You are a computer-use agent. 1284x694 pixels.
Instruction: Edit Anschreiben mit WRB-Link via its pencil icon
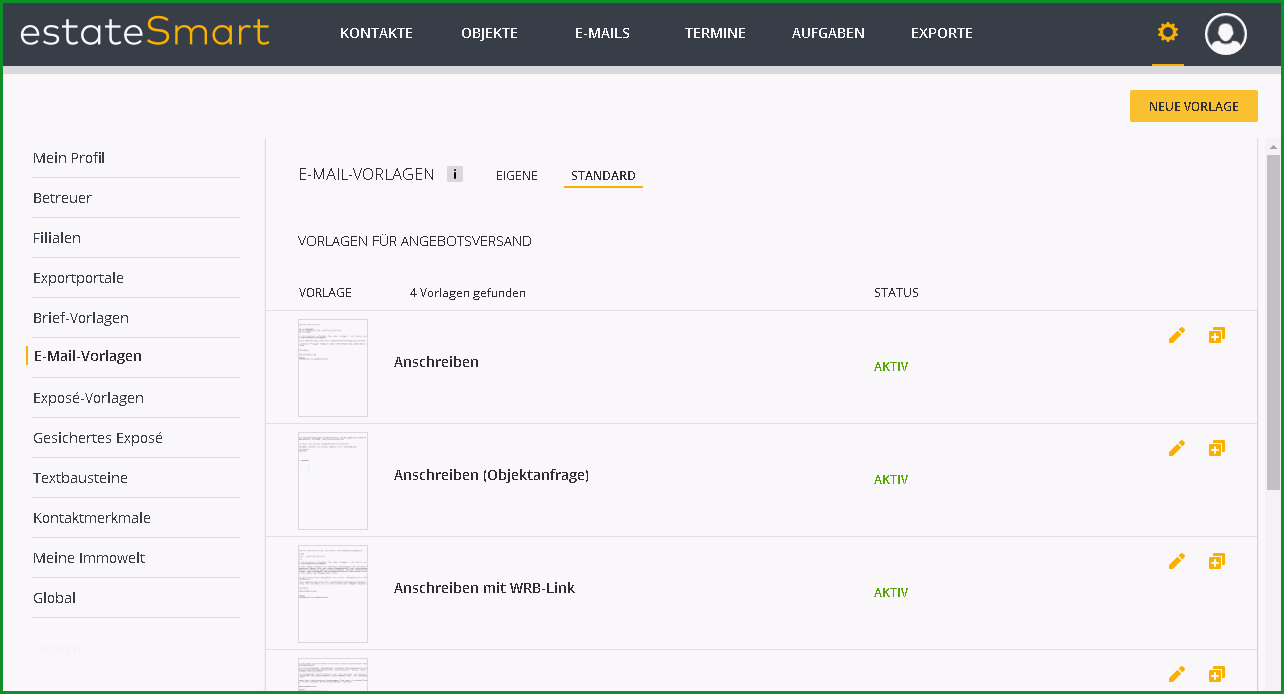coord(1177,562)
